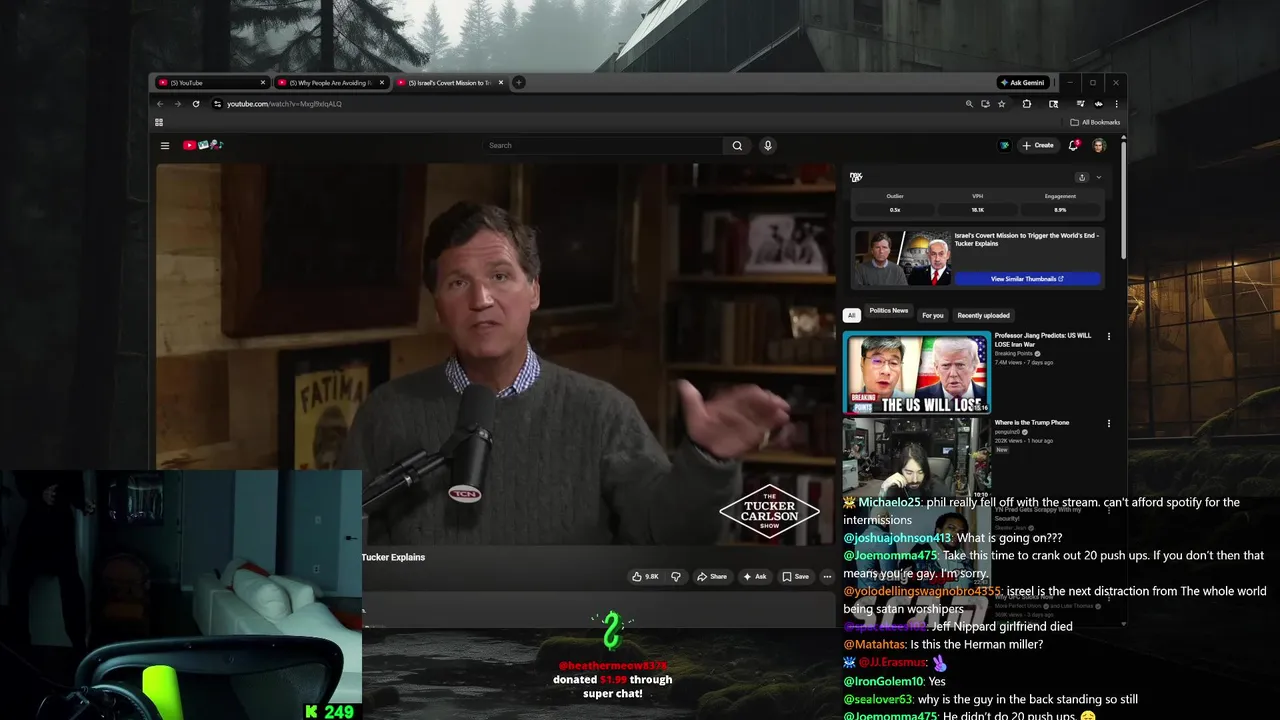Go back with the browser back arrow
The width and height of the screenshot is (1280, 720).
[160, 104]
